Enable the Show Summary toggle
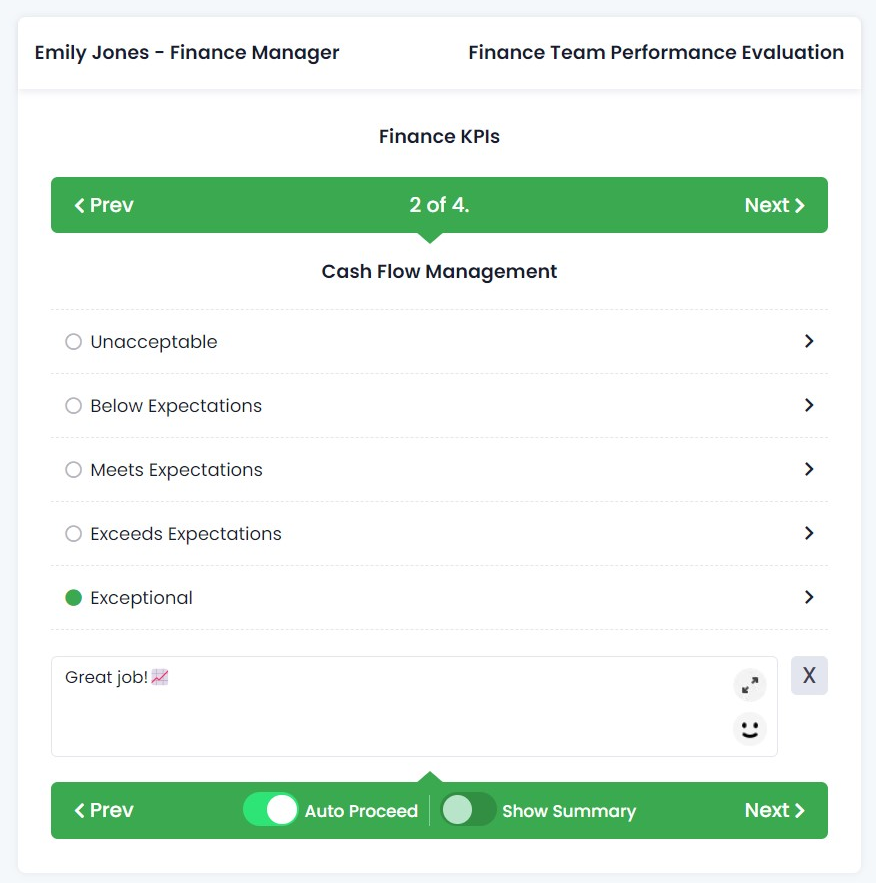Screen dimensions: 876x883 [469, 810]
